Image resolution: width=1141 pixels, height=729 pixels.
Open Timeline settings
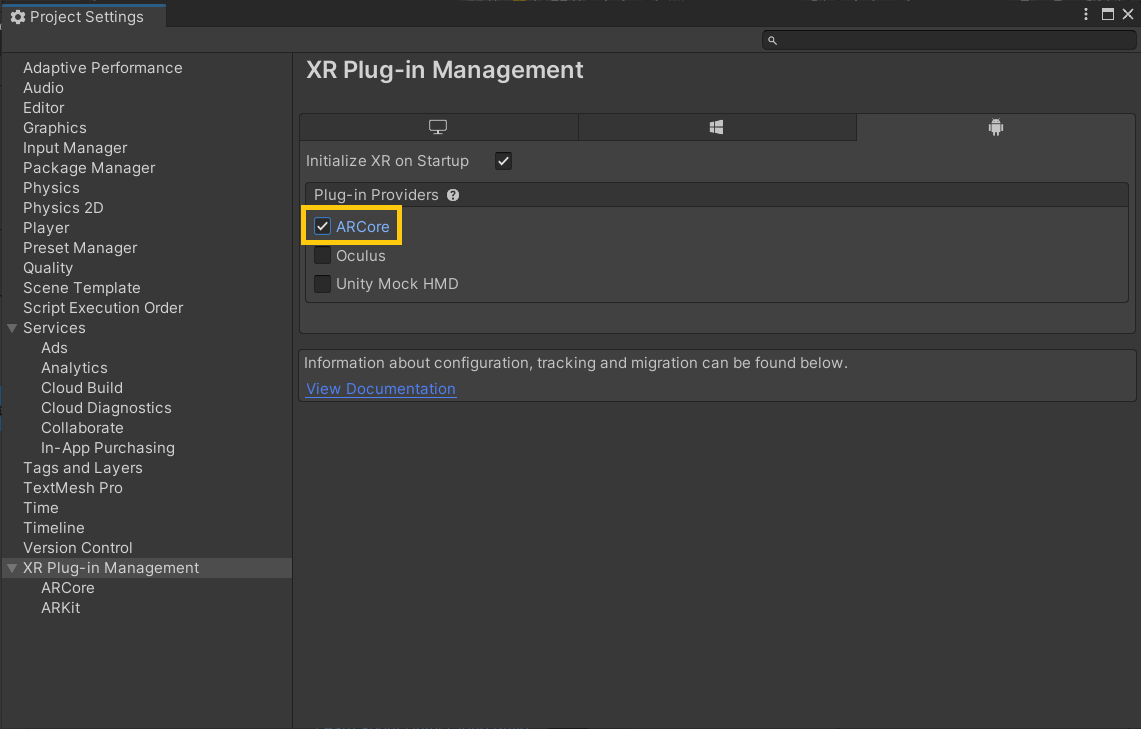tap(54, 528)
